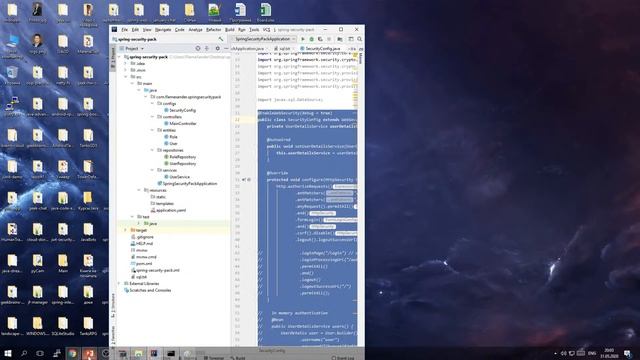This screenshot has width=640, height=360.
Task: Open the run configuration dropdown SpringSecurityPackApplication
Action: [x=264, y=39]
